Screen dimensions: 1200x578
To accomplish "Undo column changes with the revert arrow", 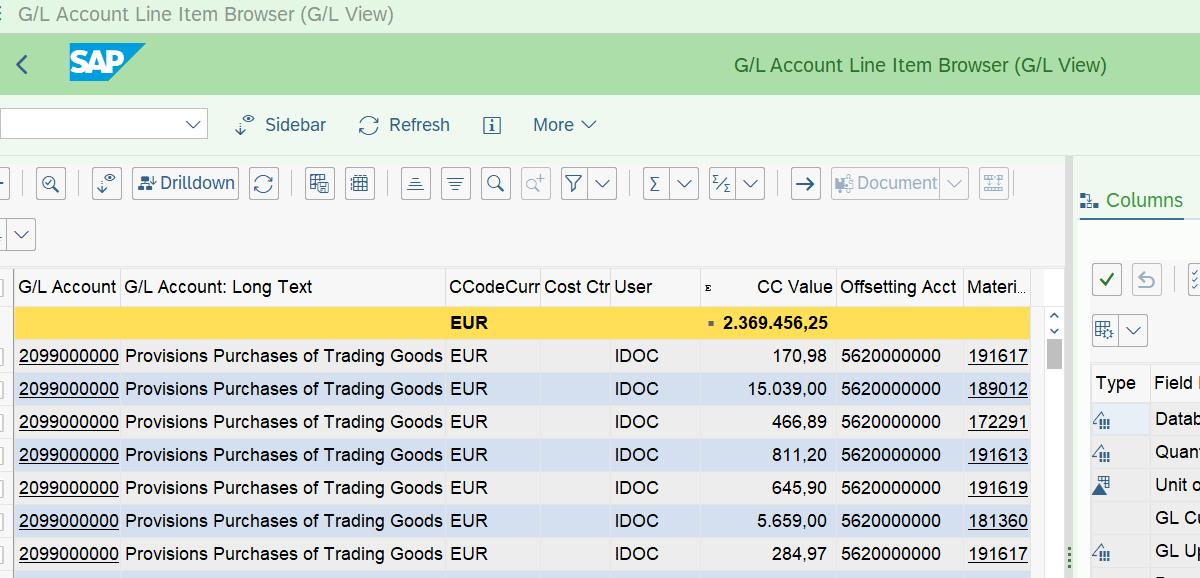I will coord(1146,279).
